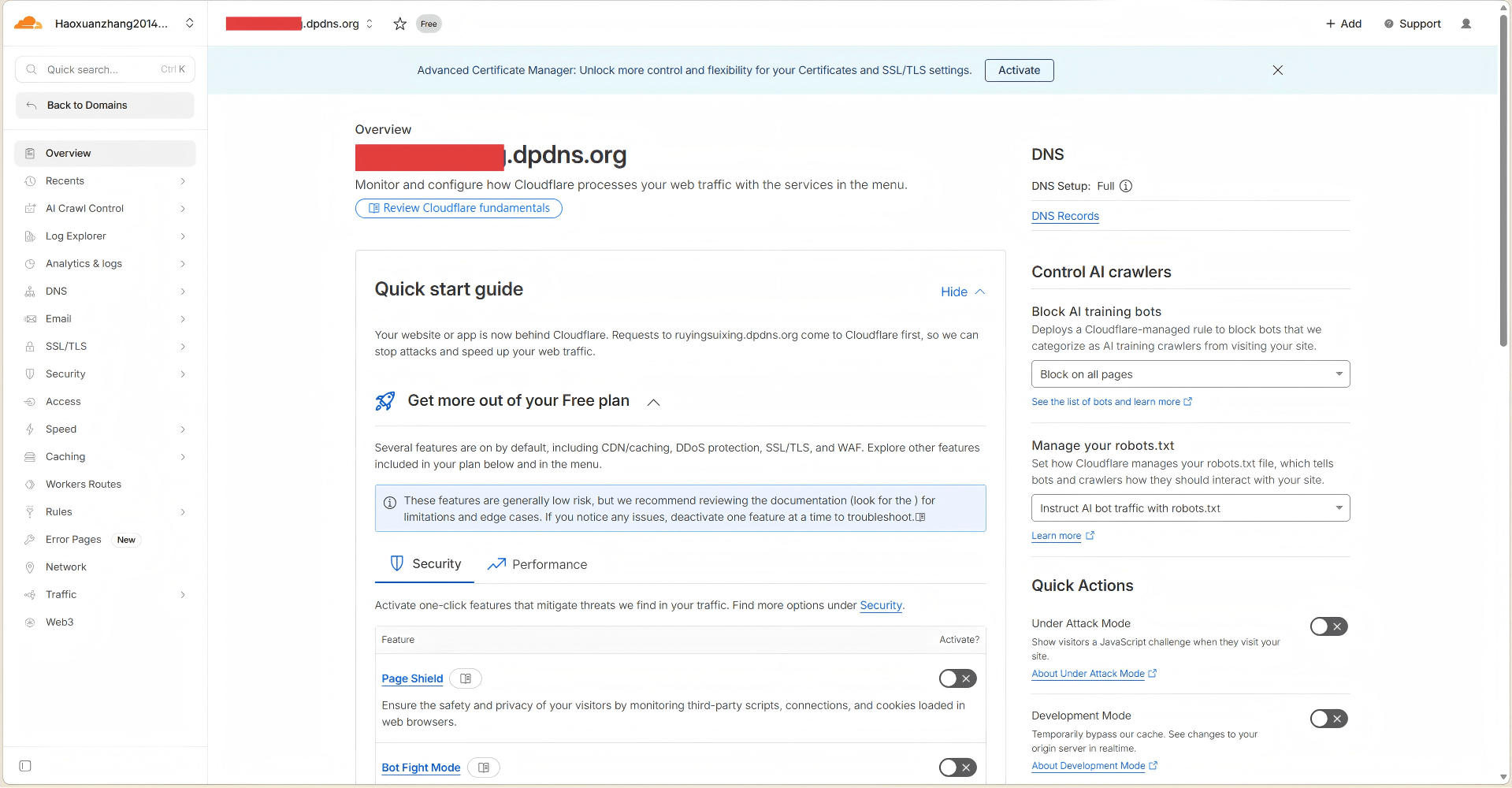Viewport: 1512px width, 788px height.
Task: Open Bot Fight Mode documentation icon
Action: tap(484, 768)
